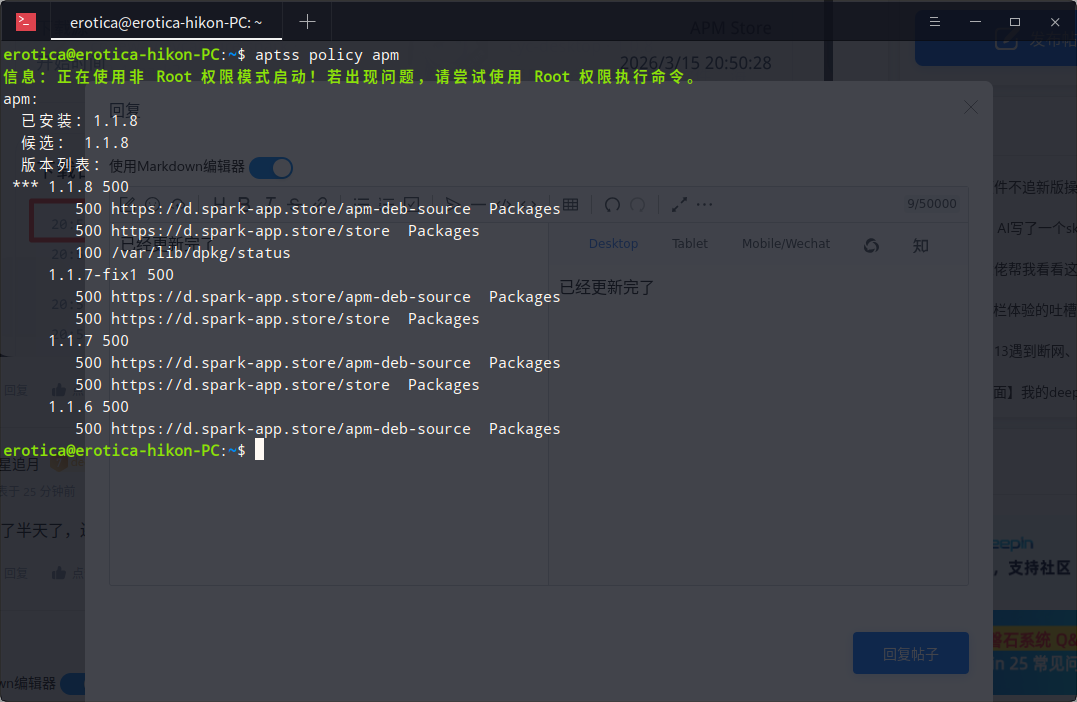Select the erotica@erotica-hikon-PC terminal tab
Image resolution: width=1077 pixels, height=702 pixels.
click(x=166, y=23)
